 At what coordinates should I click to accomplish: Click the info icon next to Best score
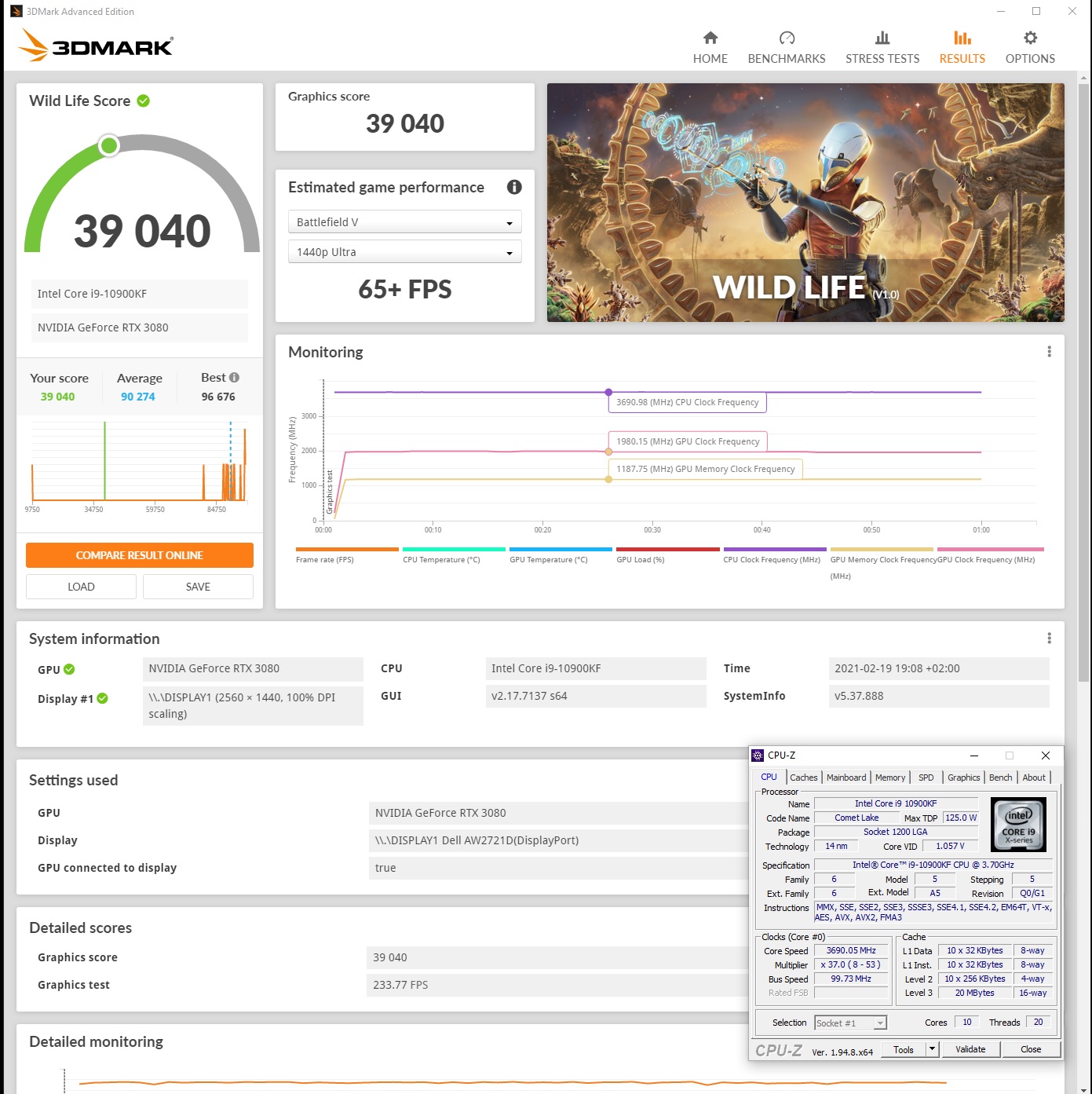(x=234, y=378)
